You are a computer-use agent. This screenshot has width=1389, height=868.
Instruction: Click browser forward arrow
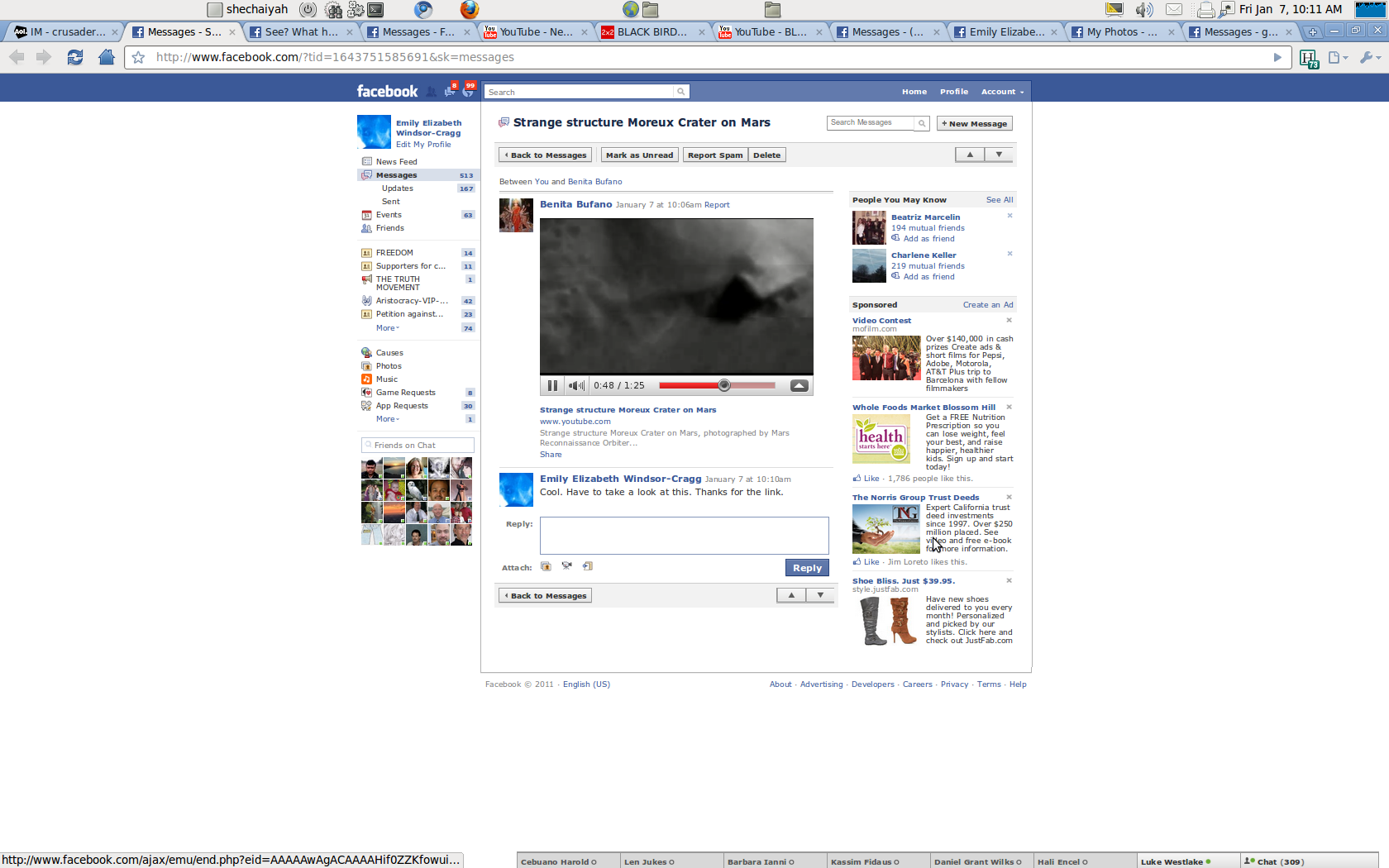point(44,57)
